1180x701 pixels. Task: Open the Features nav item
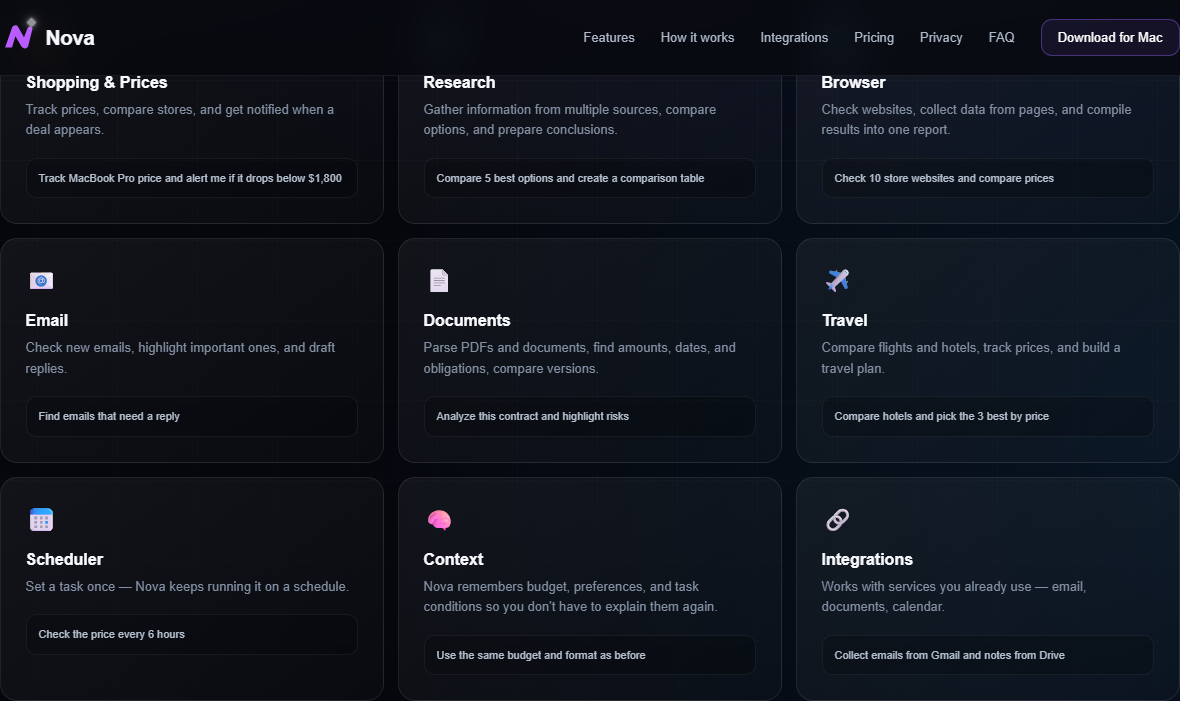point(609,38)
